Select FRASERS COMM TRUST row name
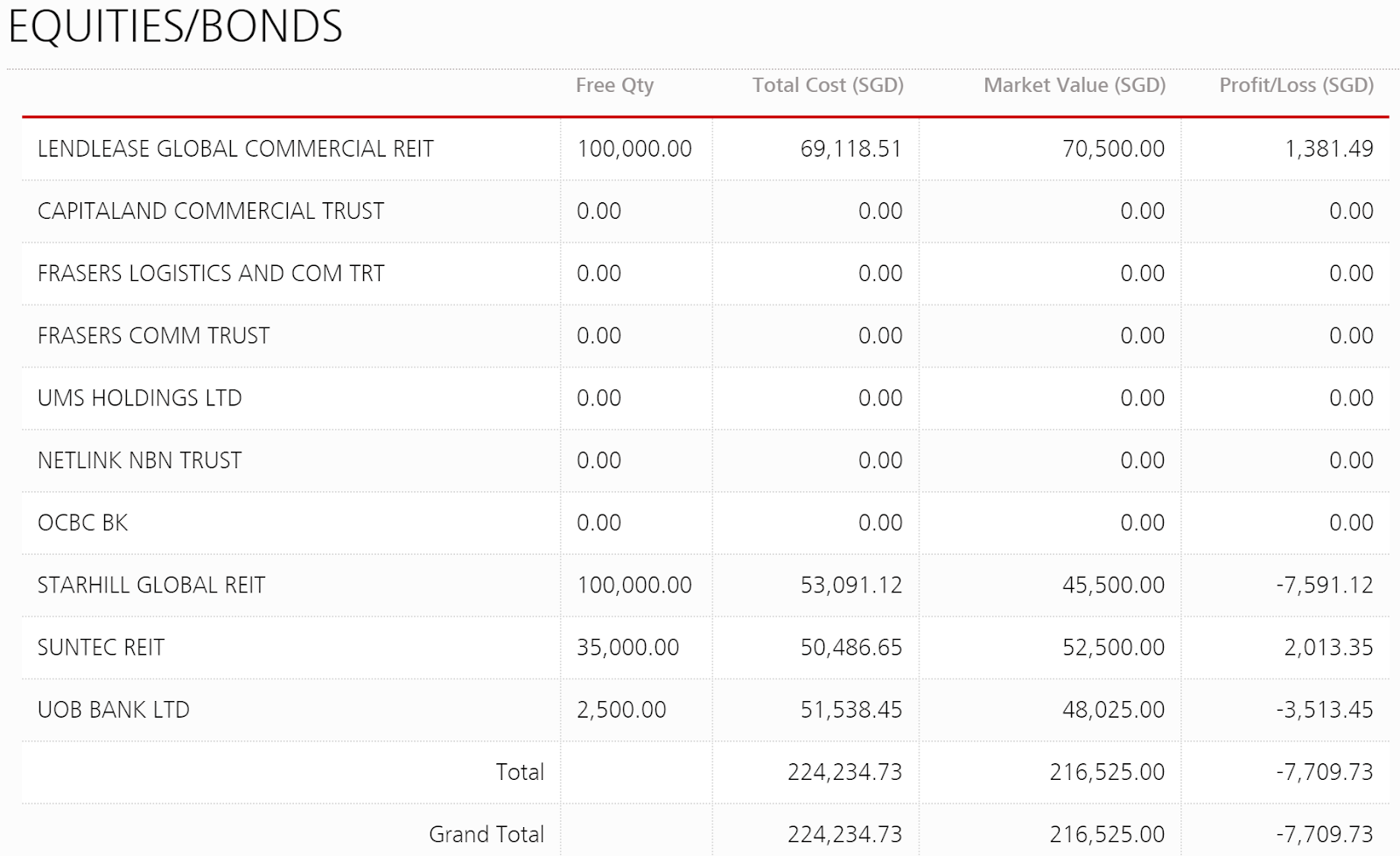Screen dimensions: 1400x856 pos(153,335)
